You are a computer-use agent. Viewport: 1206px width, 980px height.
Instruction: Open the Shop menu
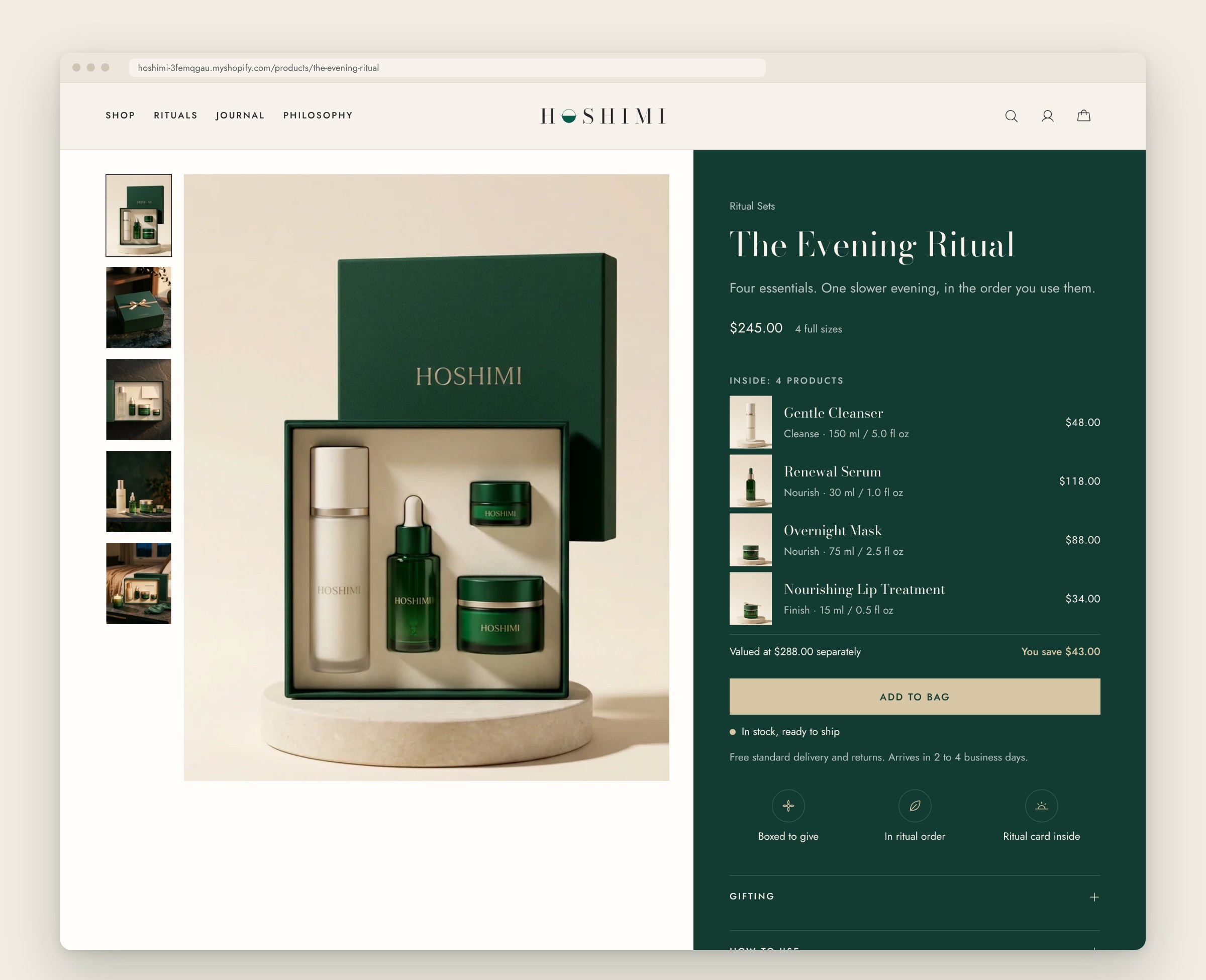[x=120, y=115]
